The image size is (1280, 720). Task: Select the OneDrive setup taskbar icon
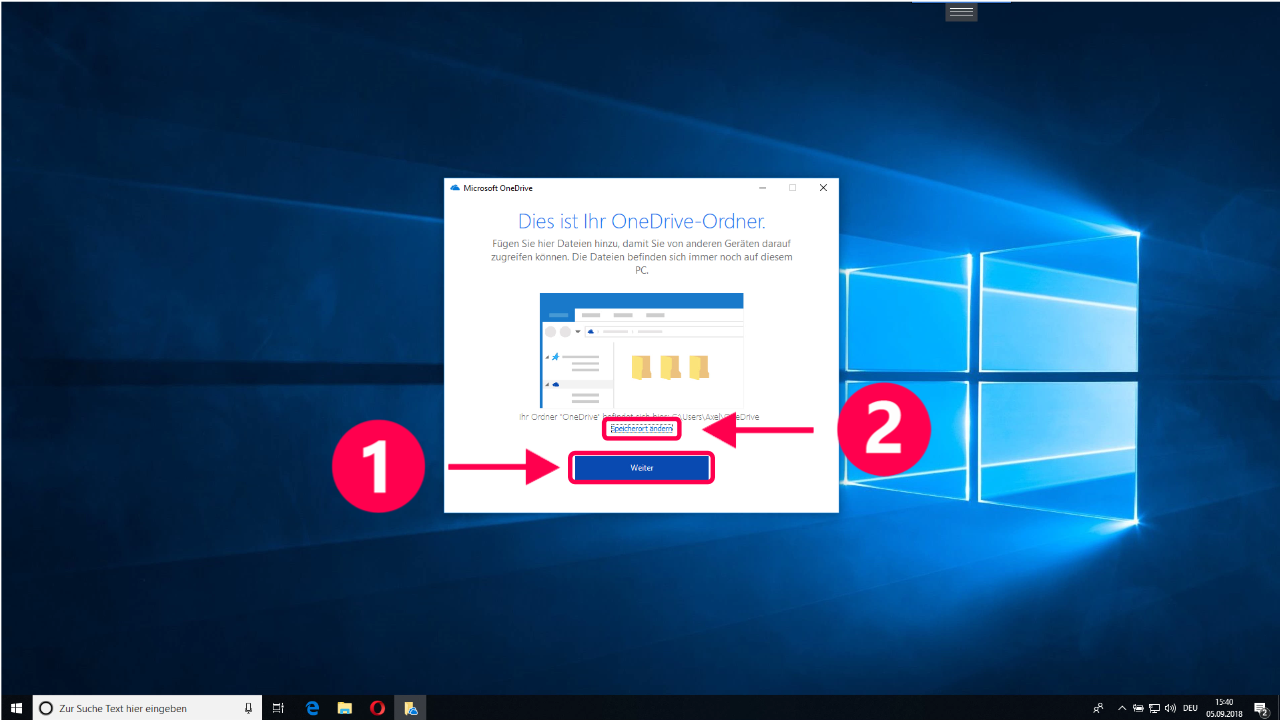click(410, 708)
